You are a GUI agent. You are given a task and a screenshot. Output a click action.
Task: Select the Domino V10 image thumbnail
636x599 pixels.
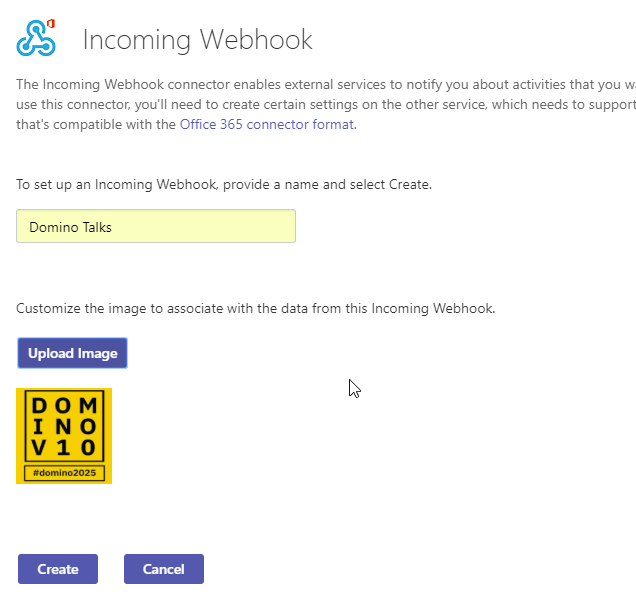[x=64, y=436]
